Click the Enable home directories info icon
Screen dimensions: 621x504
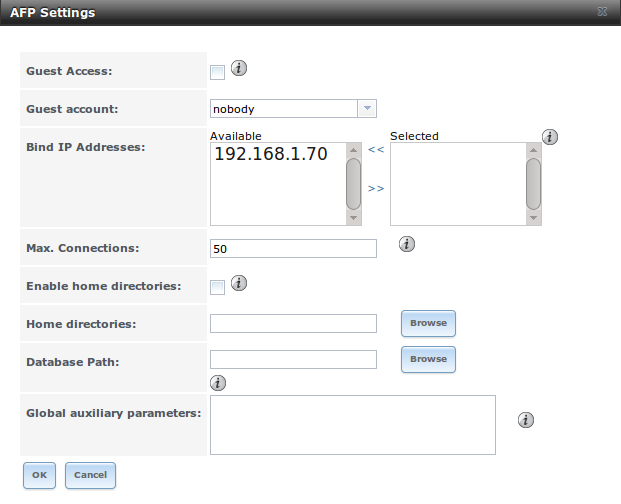pos(239,283)
